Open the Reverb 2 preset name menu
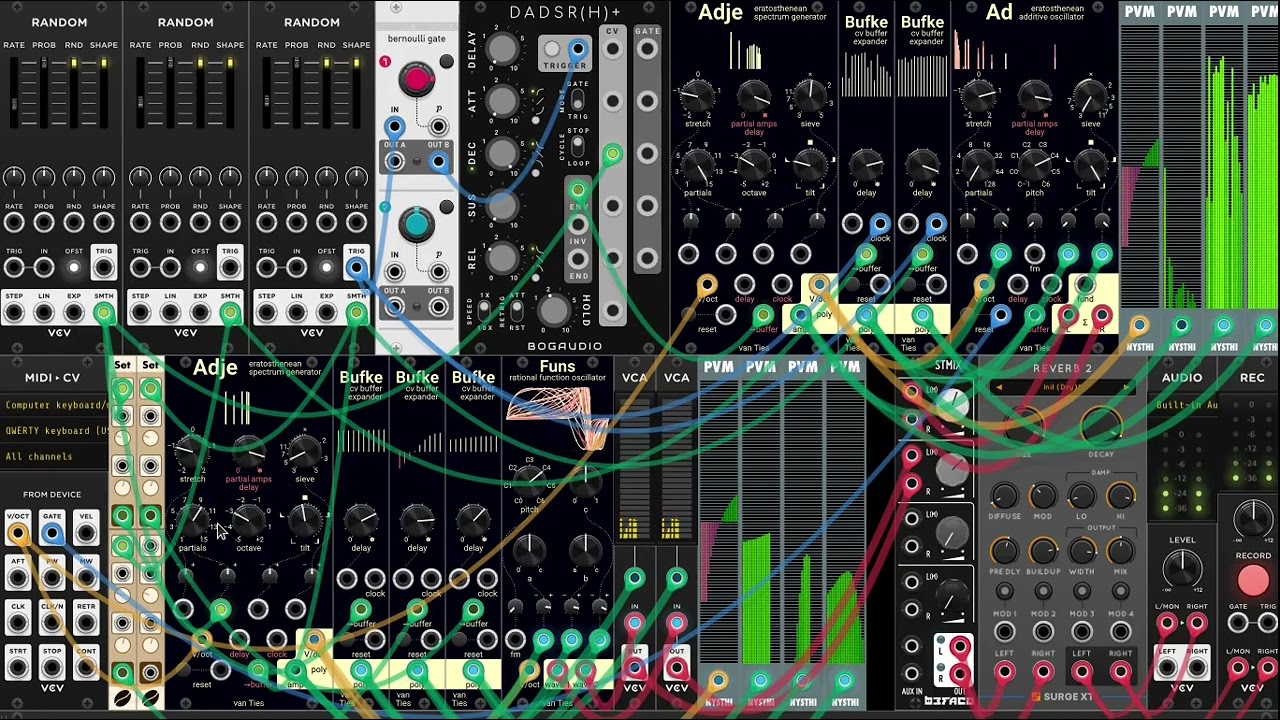 point(1062,387)
